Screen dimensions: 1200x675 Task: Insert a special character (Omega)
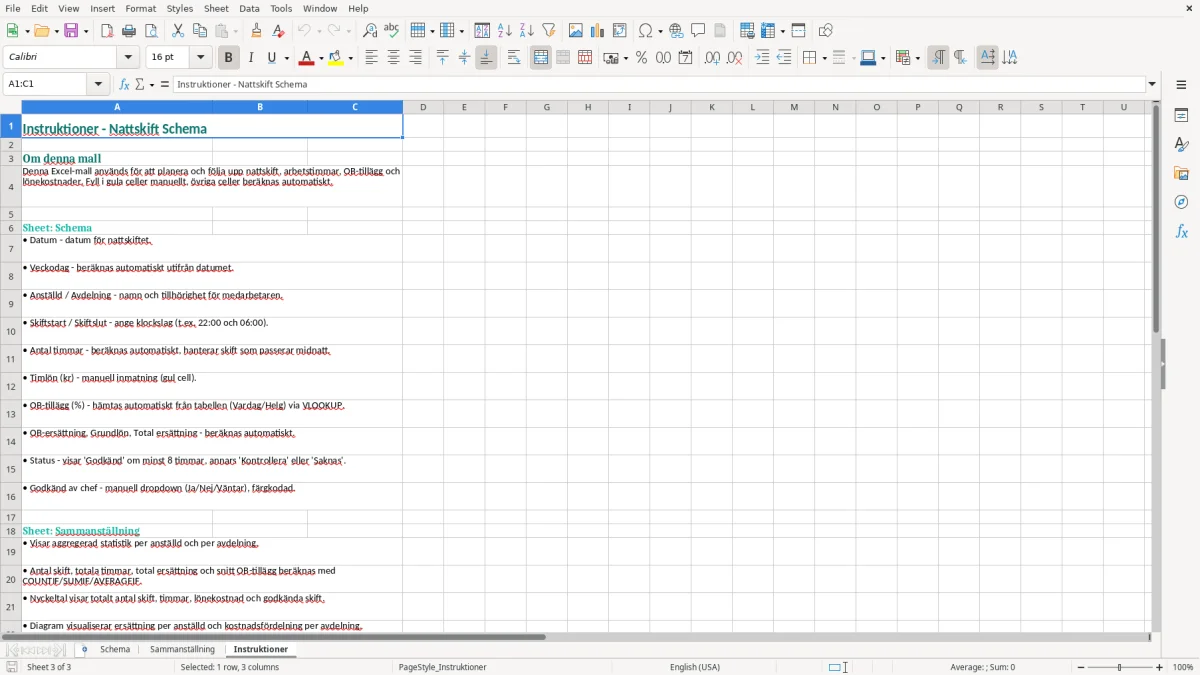(x=645, y=31)
